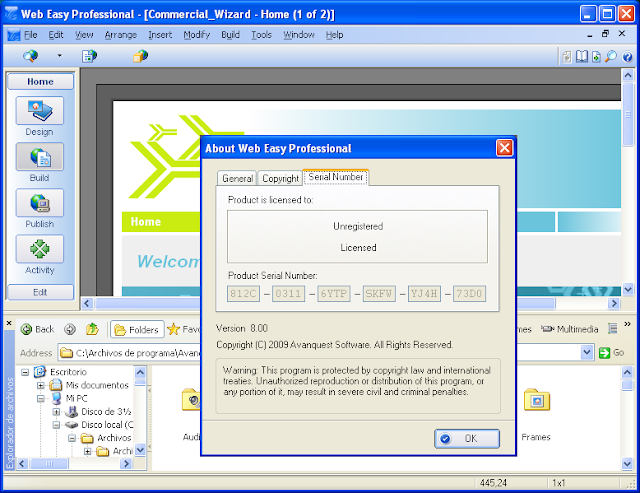Select Escritorio in folder tree
This screenshot has width=640, height=493.
coord(68,372)
